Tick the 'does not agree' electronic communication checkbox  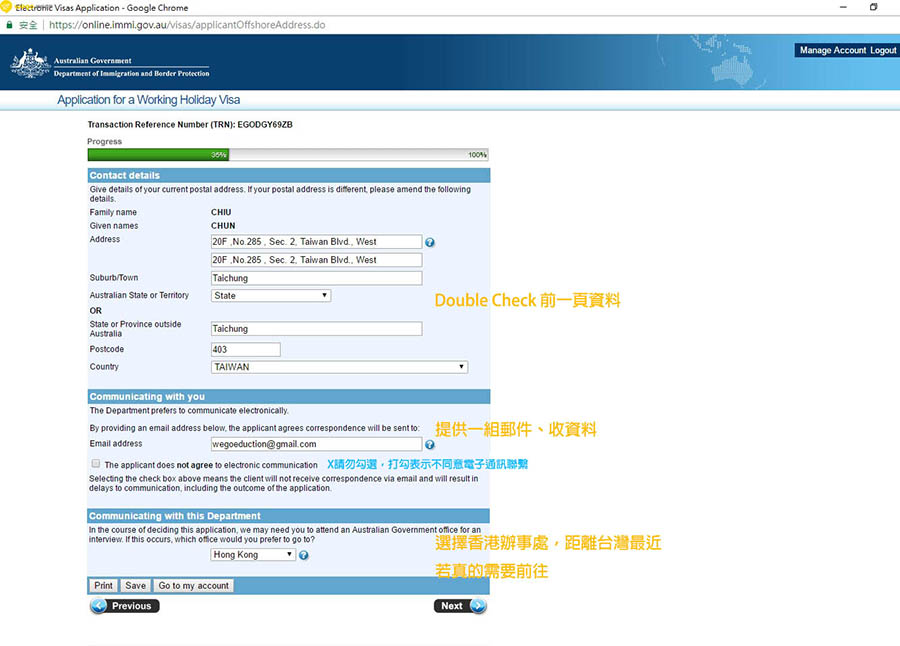click(x=96, y=464)
